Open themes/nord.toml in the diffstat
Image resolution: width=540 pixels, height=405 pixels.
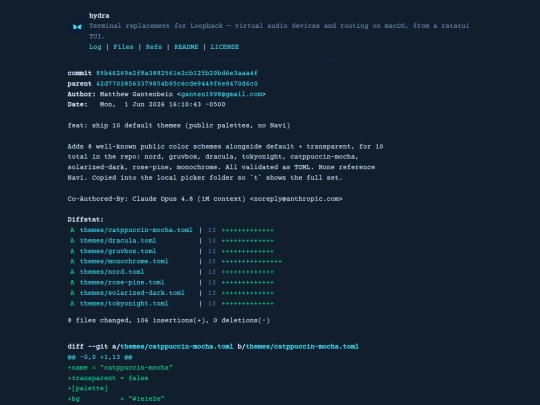click(112, 272)
